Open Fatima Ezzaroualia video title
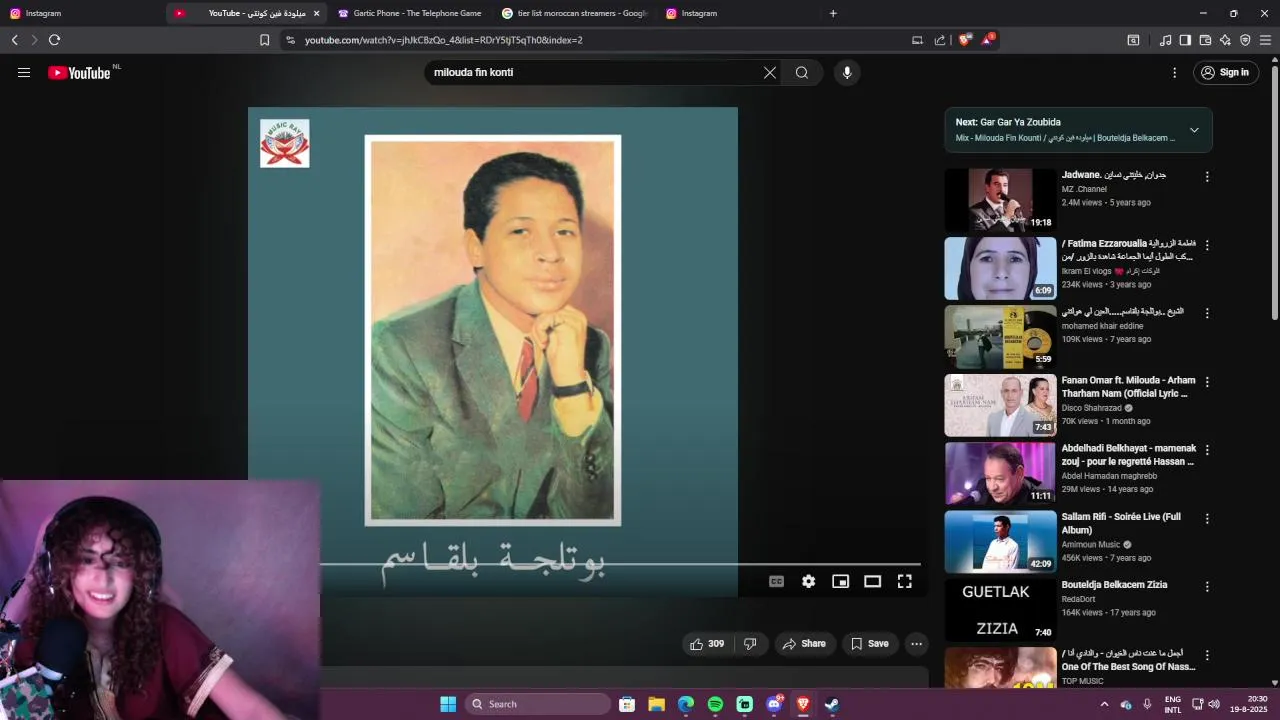 coord(1128,250)
